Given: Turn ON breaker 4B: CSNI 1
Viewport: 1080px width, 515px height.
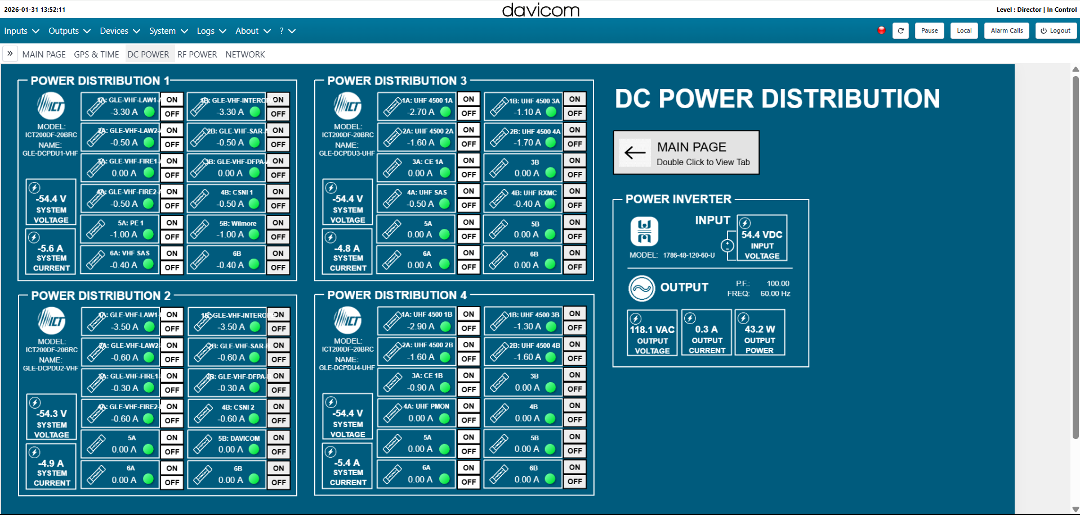Looking at the screenshot, I should pos(278,191).
